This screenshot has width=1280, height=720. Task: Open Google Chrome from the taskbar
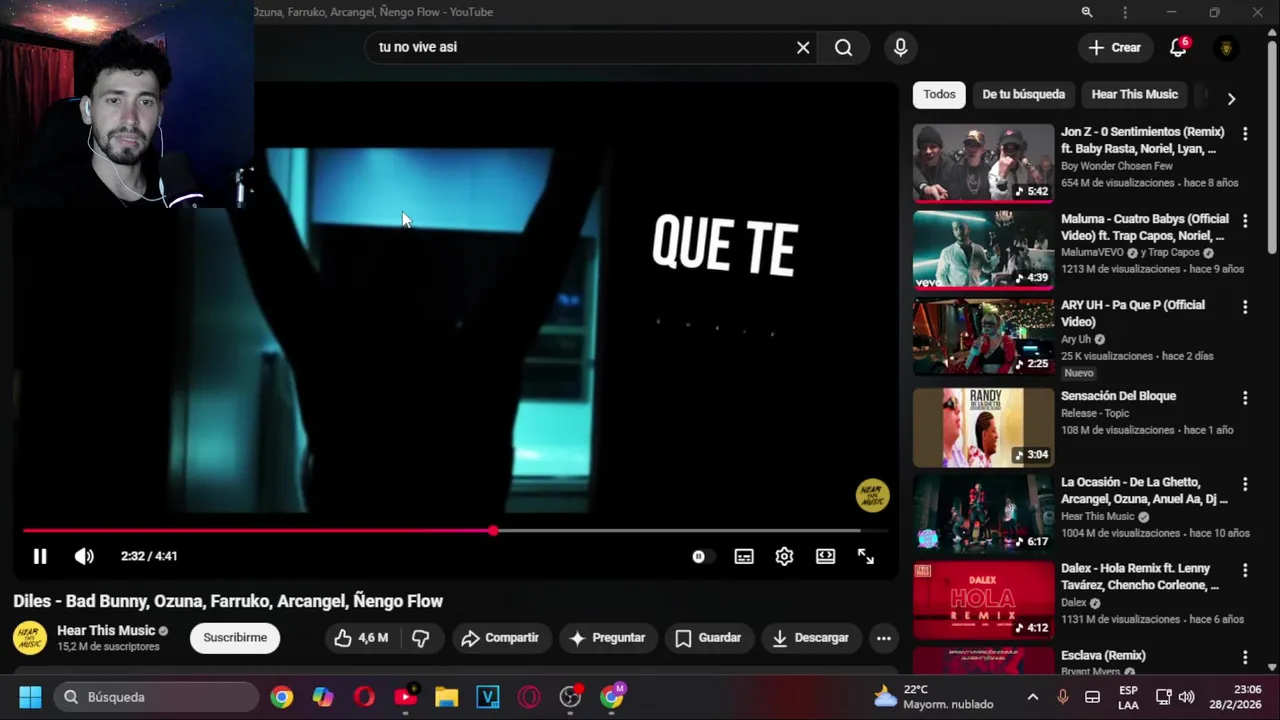point(282,697)
